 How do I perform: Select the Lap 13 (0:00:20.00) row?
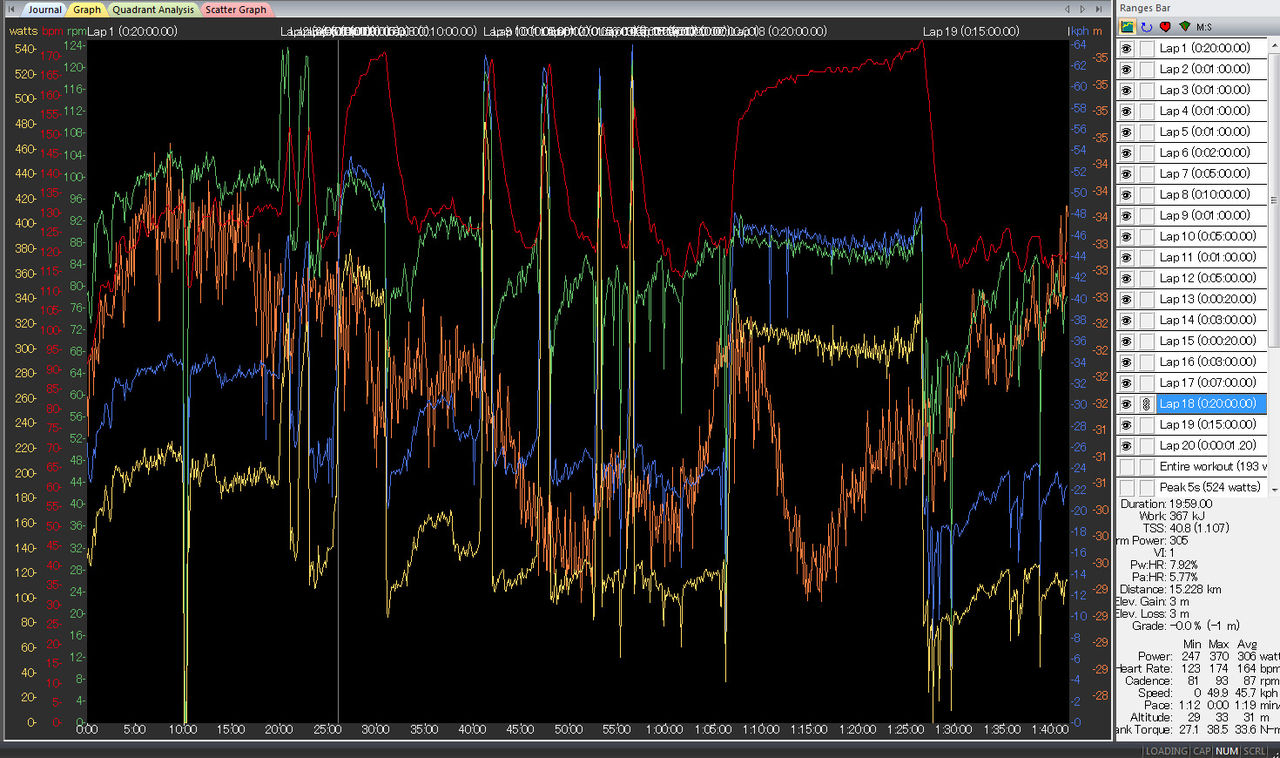(1192, 299)
